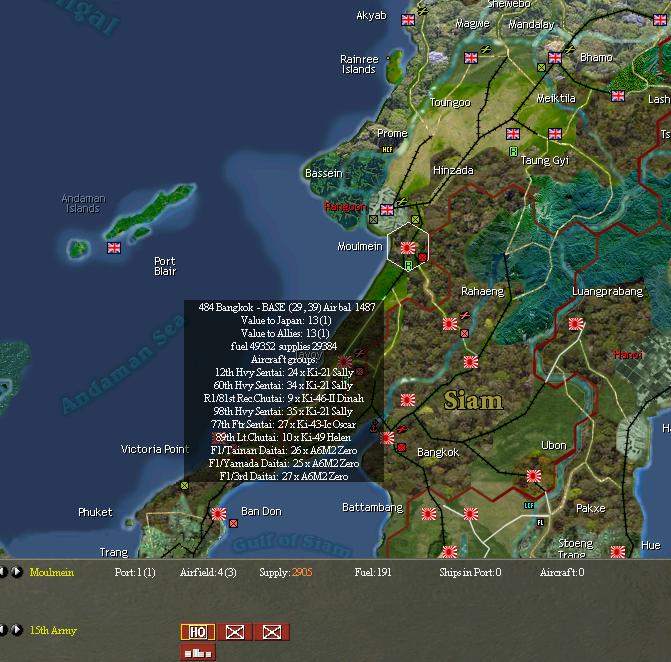Click the '60th Hvy Sentai' tooltip line
Image resolution: width=671 pixels, height=662 pixels.
(283, 385)
